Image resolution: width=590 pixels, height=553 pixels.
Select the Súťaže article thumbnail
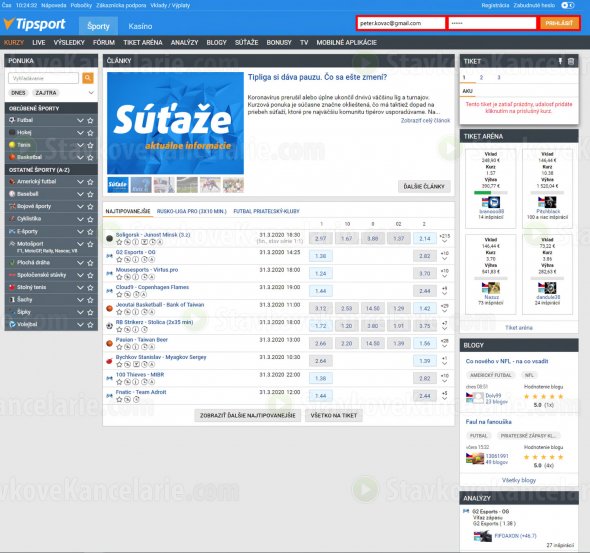click(x=118, y=185)
